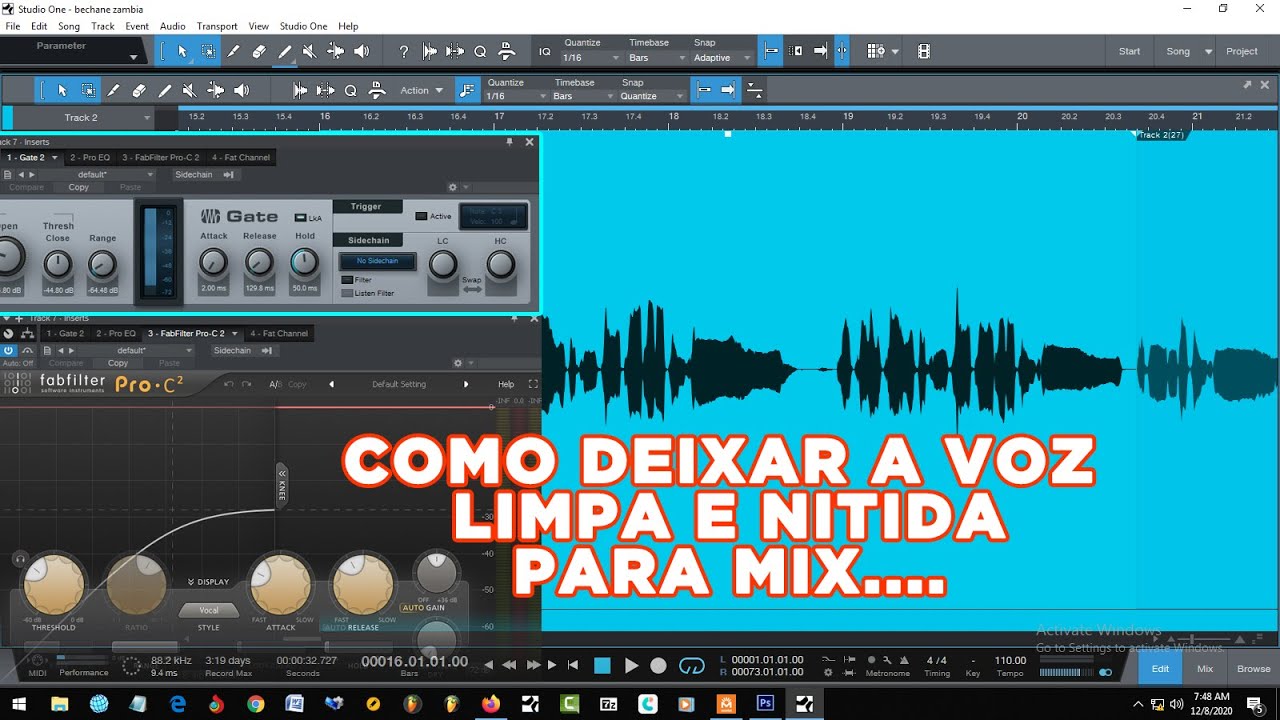Click the Pro-C 2 full screen icon
The width and height of the screenshot is (1280, 720).
point(533,384)
